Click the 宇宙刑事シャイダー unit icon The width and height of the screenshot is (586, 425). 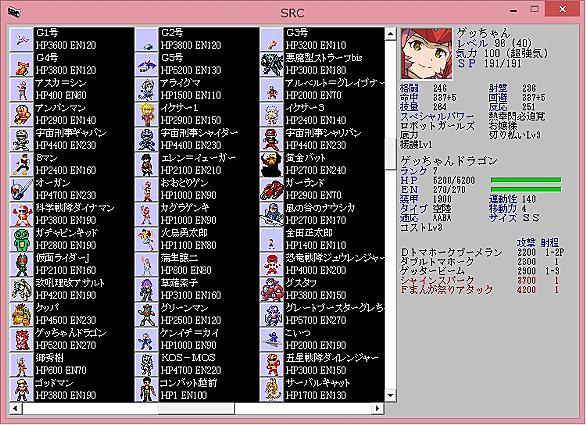(x=146, y=139)
